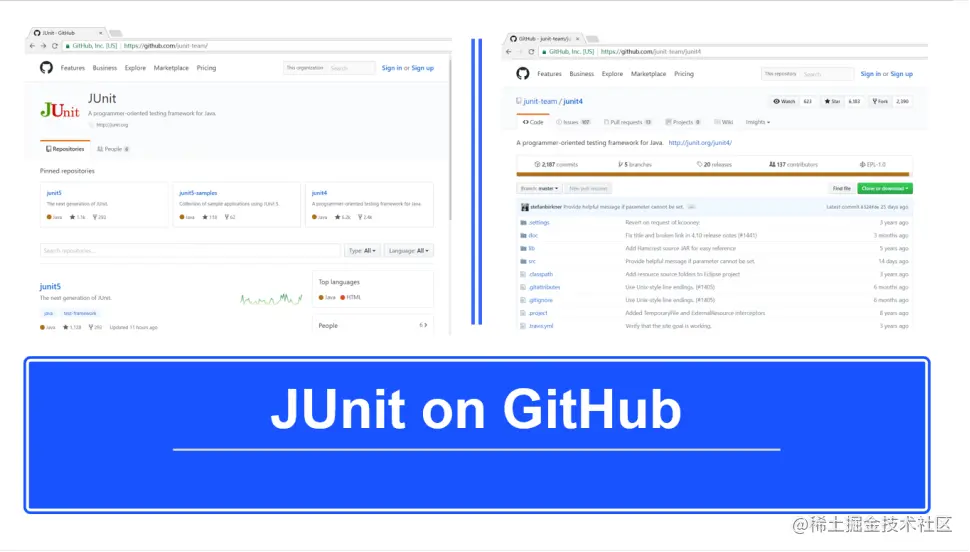The image size is (970, 552).
Task: Click file icon beside .gitattributes row
Action: pos(523,287)
